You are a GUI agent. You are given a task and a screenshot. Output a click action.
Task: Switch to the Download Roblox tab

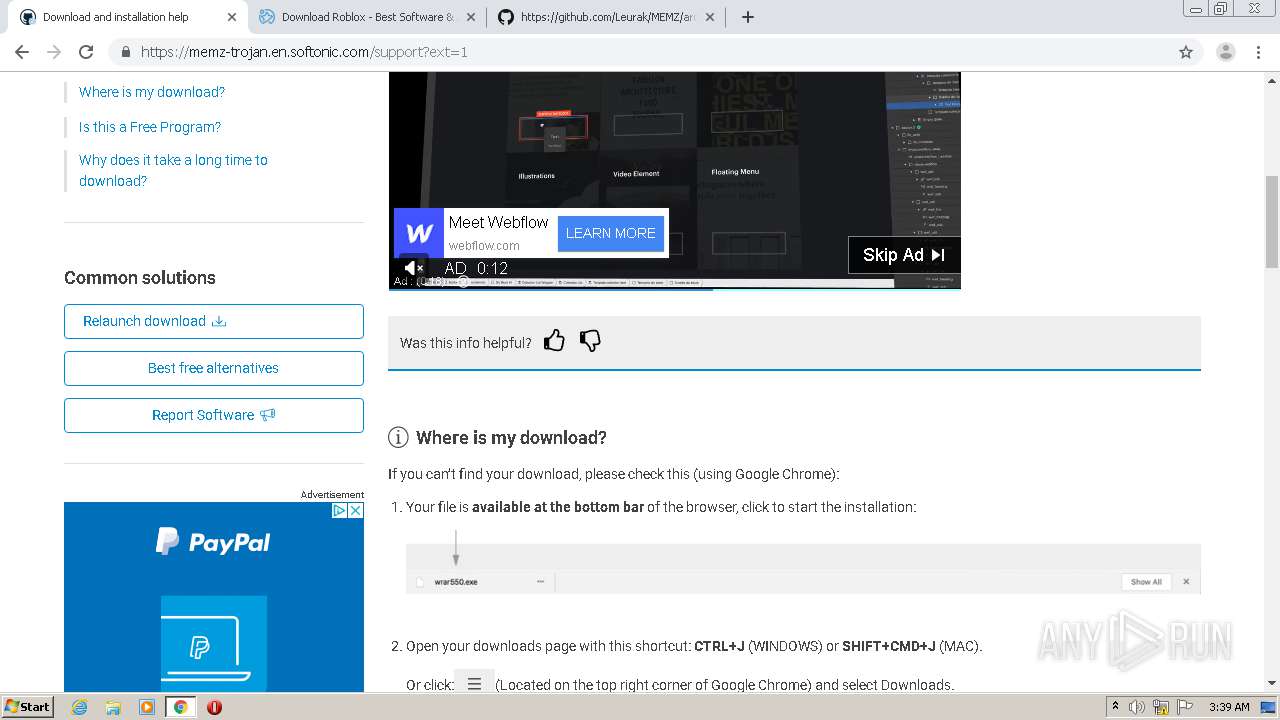367,17
